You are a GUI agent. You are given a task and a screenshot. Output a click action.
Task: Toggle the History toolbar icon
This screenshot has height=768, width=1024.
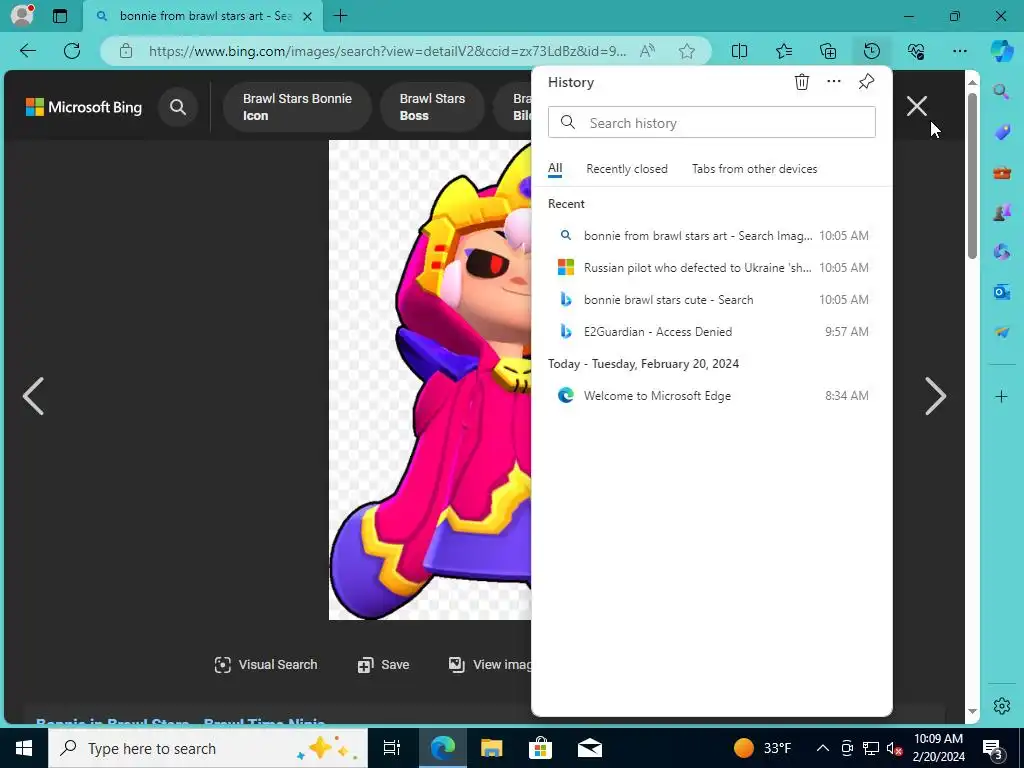872,51
